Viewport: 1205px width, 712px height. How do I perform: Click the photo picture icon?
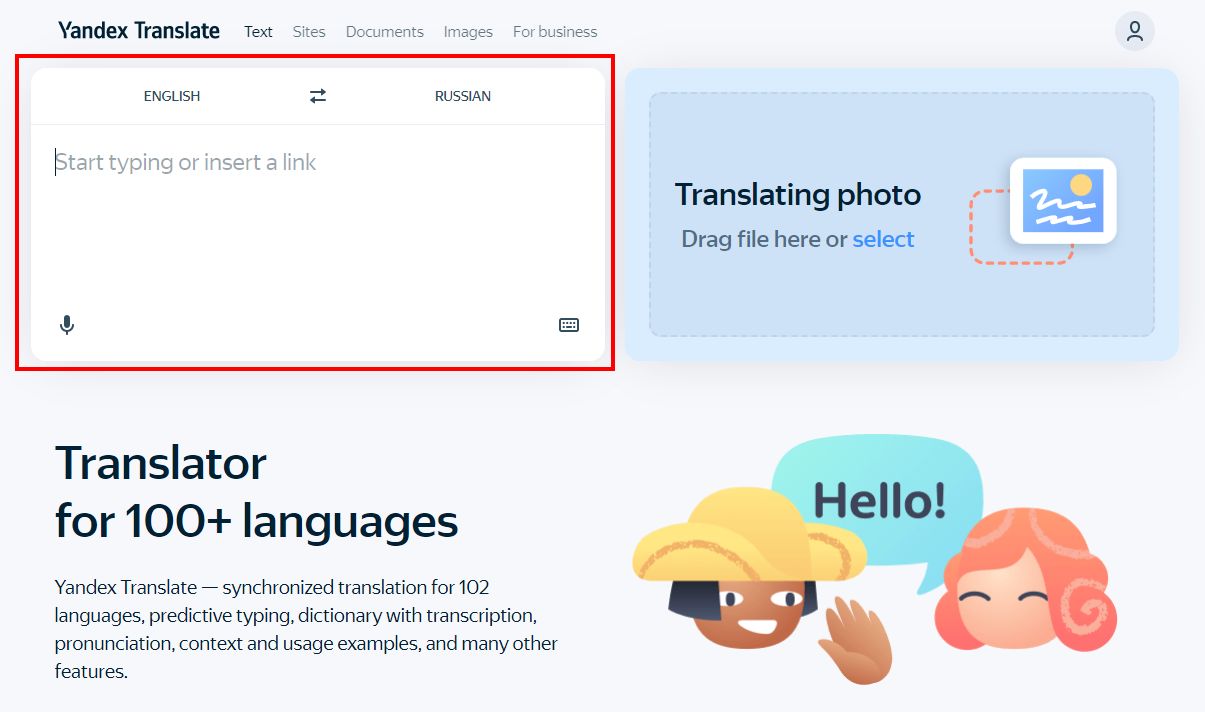(1063, 201)
